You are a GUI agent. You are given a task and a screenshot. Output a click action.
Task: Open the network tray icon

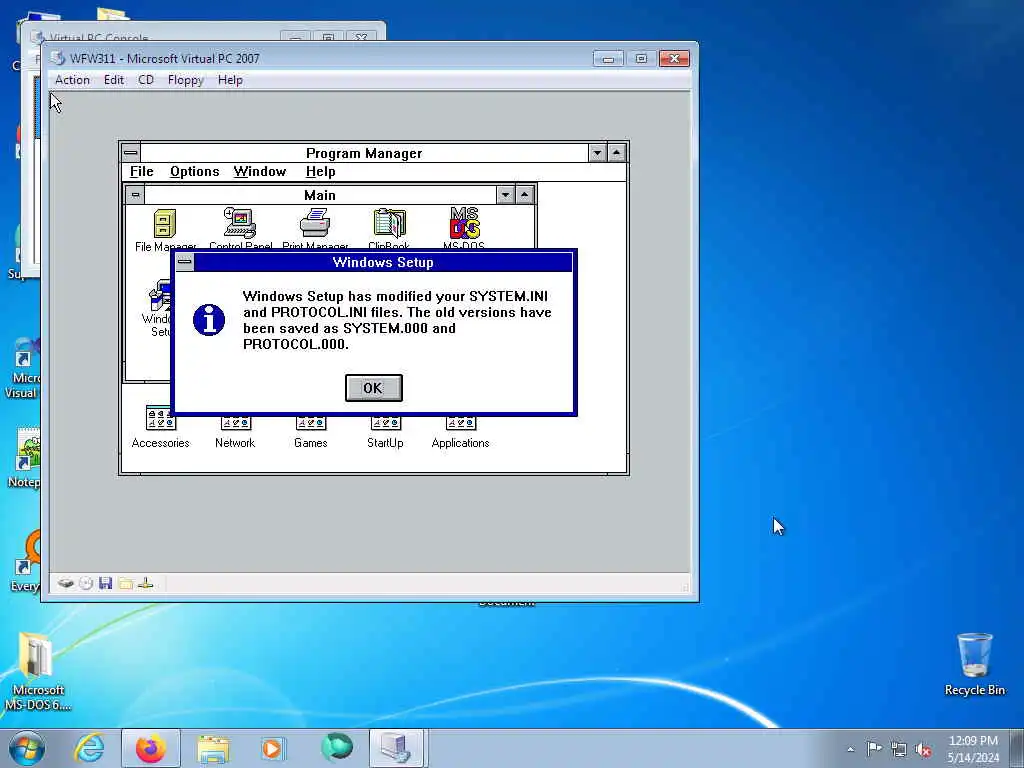(899, 749)
